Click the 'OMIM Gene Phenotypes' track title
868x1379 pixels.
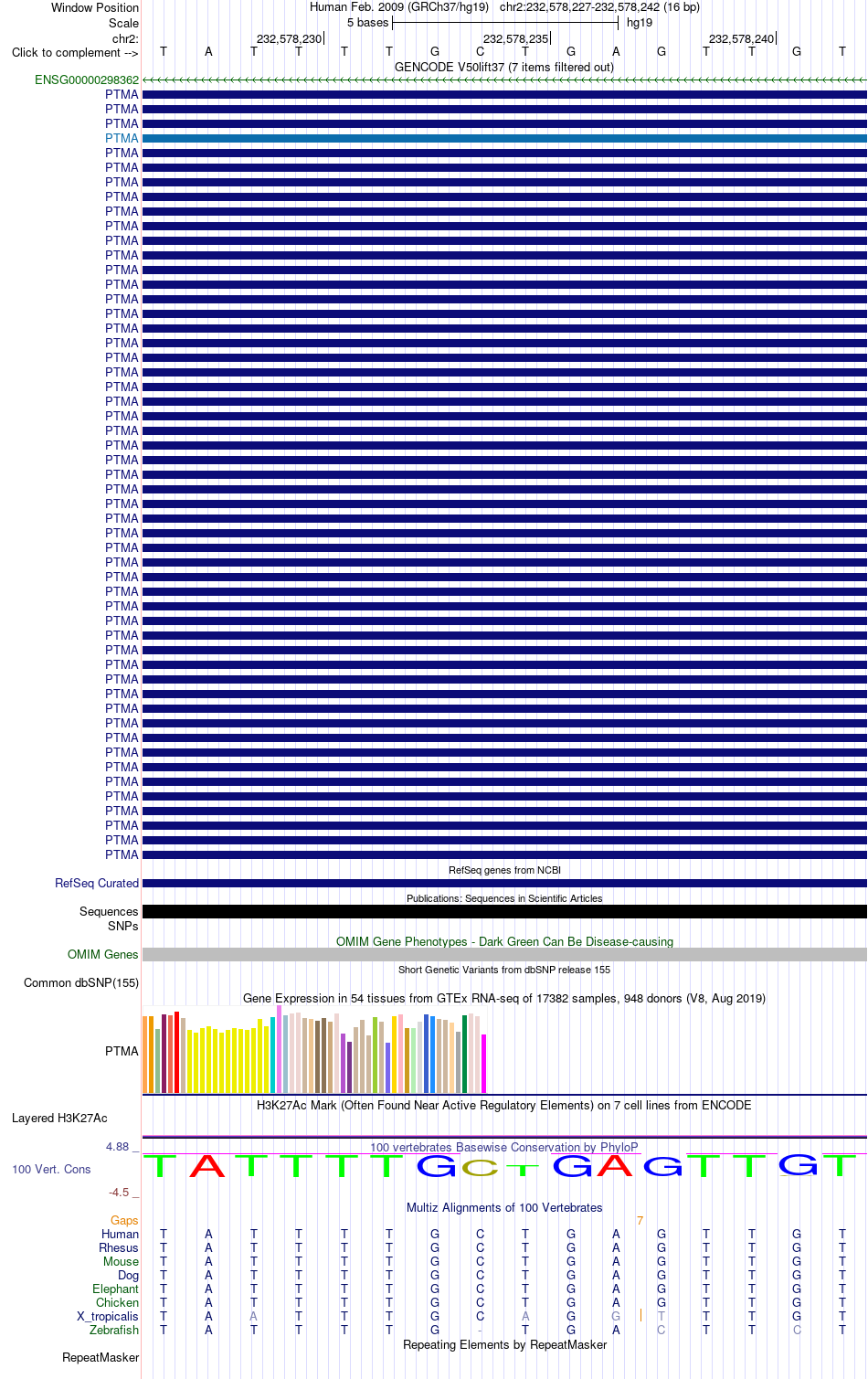click(x=504, y=941)
